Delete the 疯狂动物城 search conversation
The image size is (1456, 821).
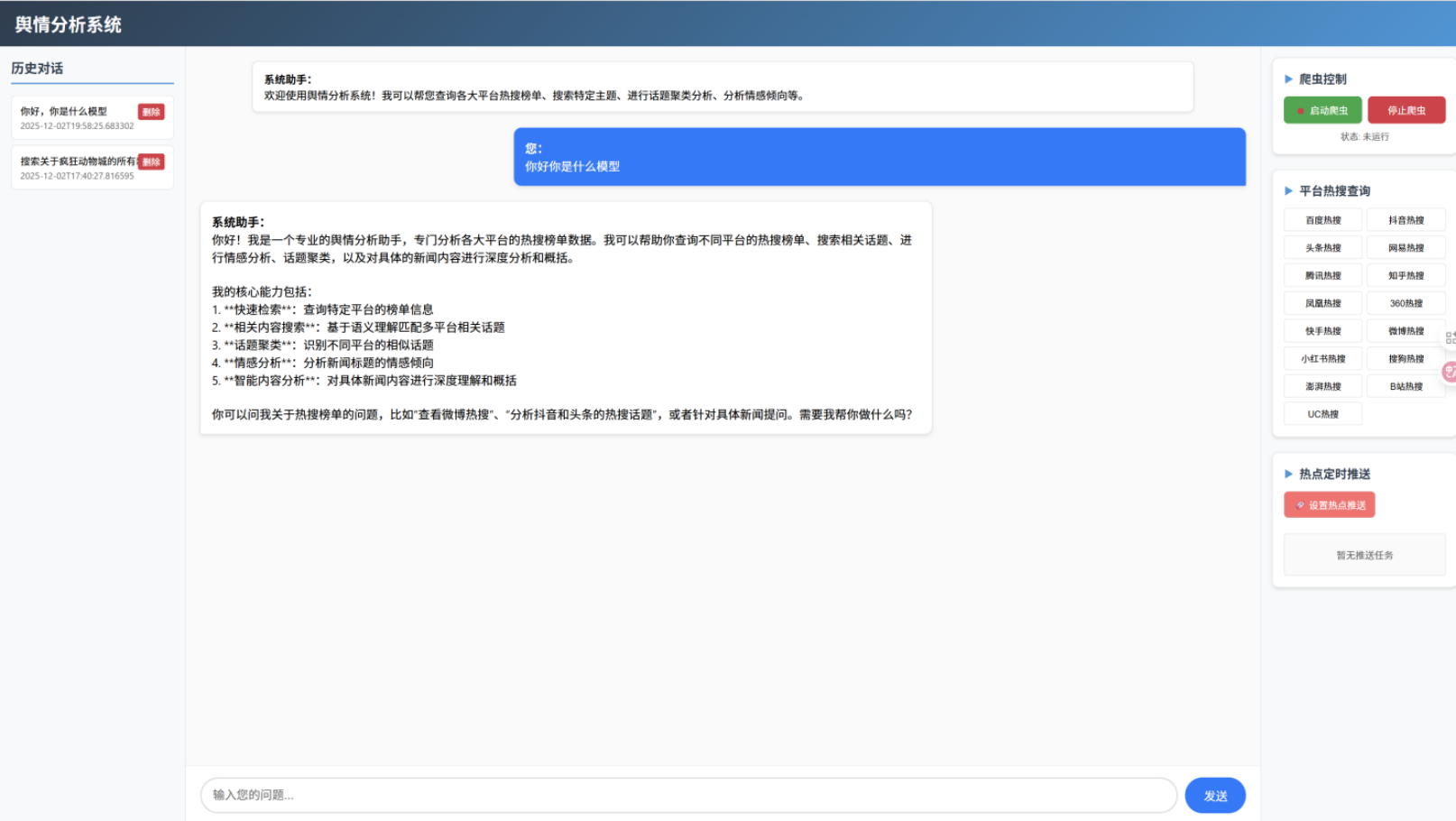151,162
